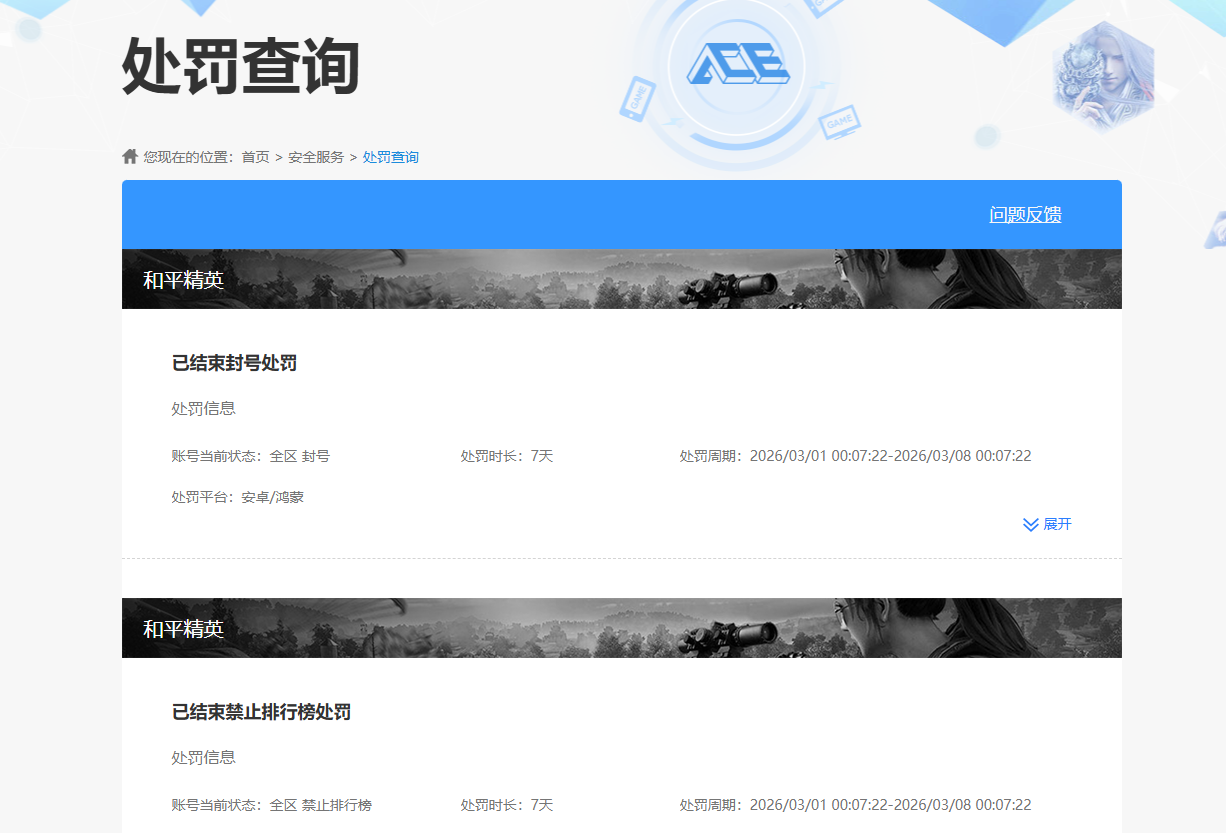Click the home icon in the breadcrumb
The width and height of the screenshot is (1226, 833).
129,155
